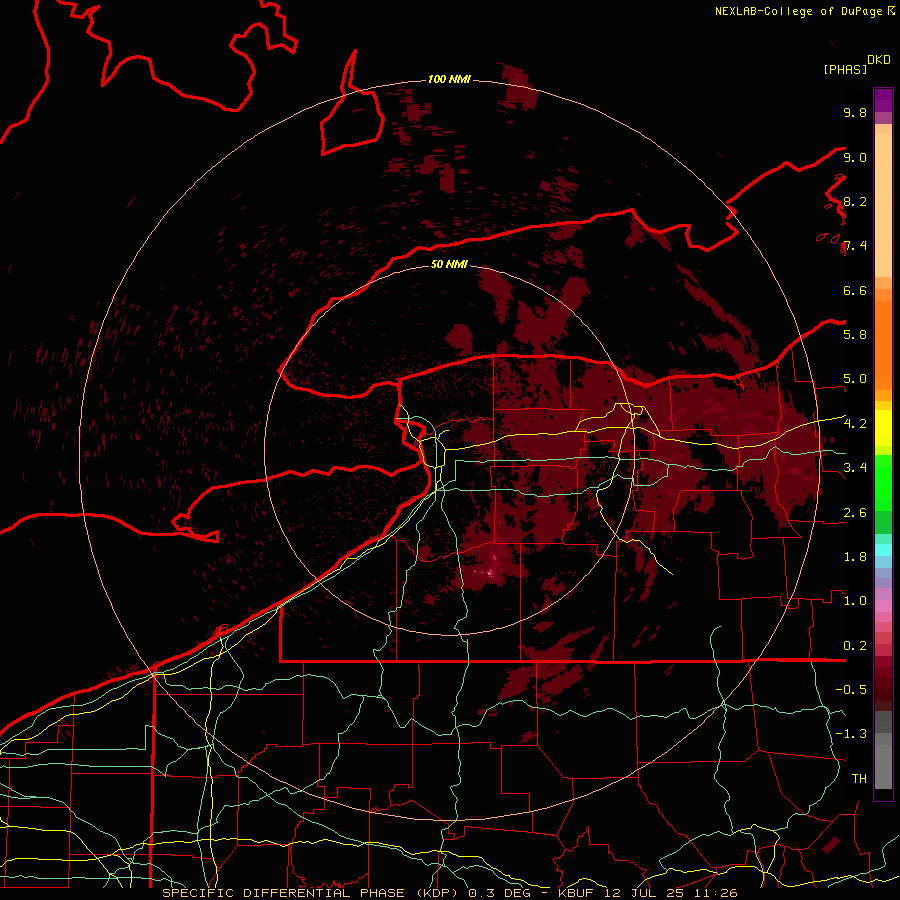Click the 100 NMI range ring label
Image resolution: width=900 pixels, height=900 pixels.
[449, 79]
